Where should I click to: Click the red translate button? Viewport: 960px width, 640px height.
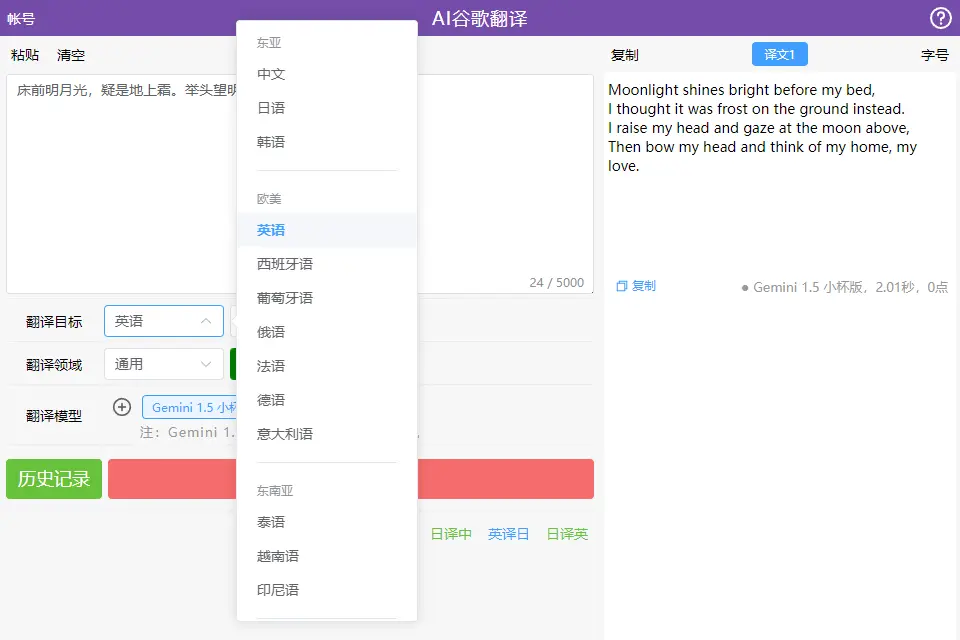click(351, 479)
